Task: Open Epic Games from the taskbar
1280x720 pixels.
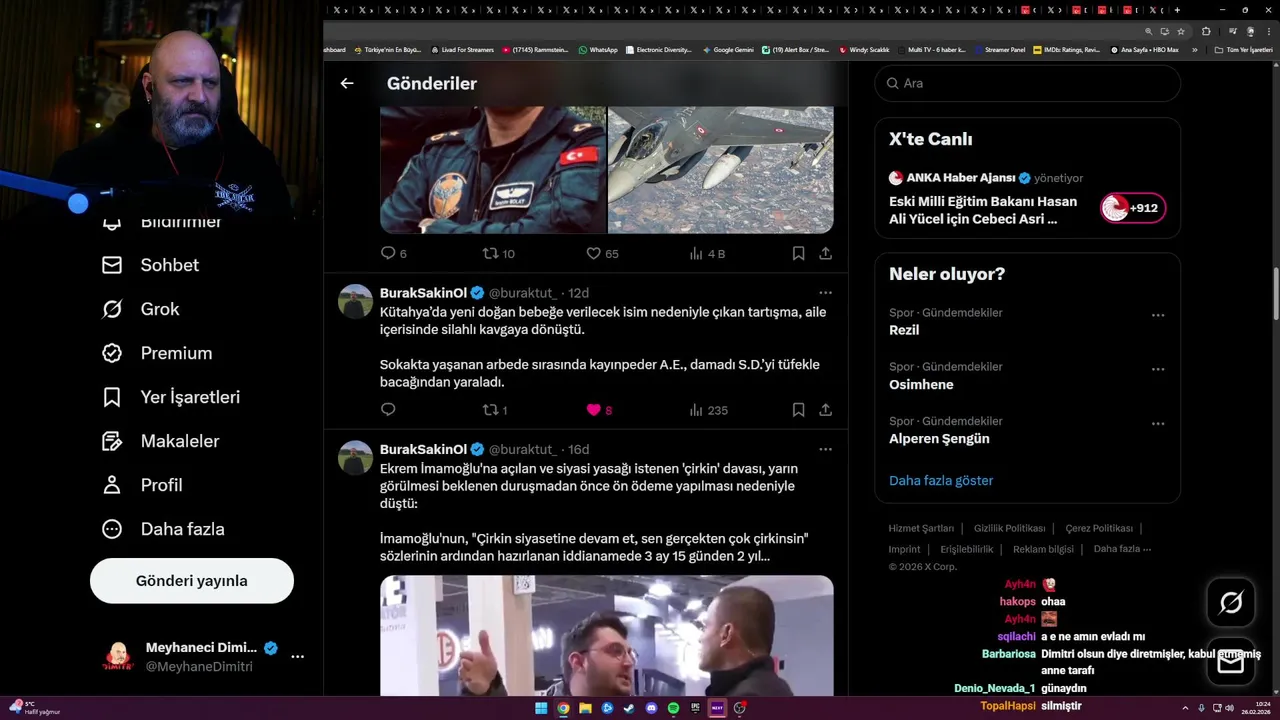Action: (695, 708)
